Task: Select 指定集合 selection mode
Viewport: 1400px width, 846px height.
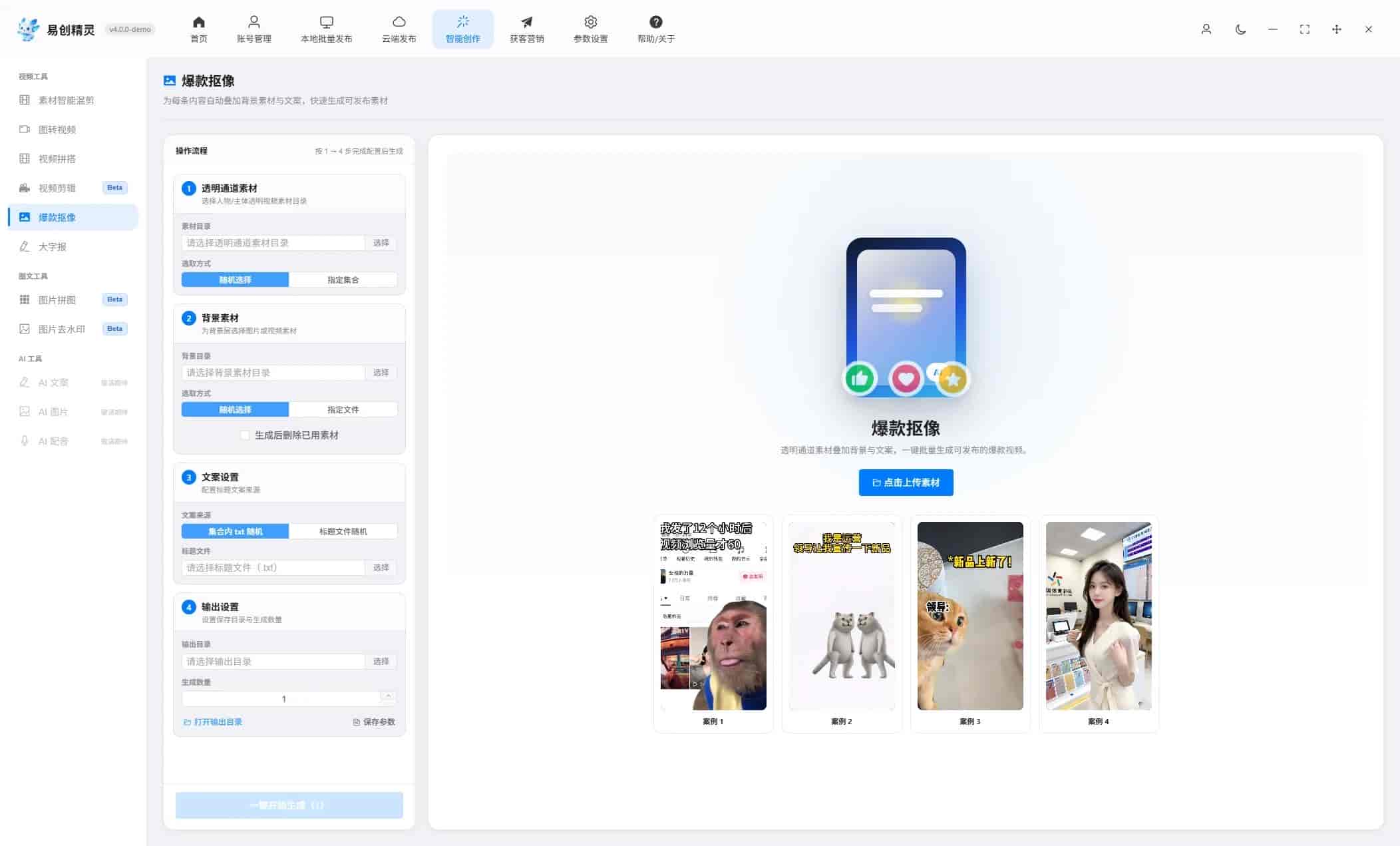Action: tap(343, 280)
